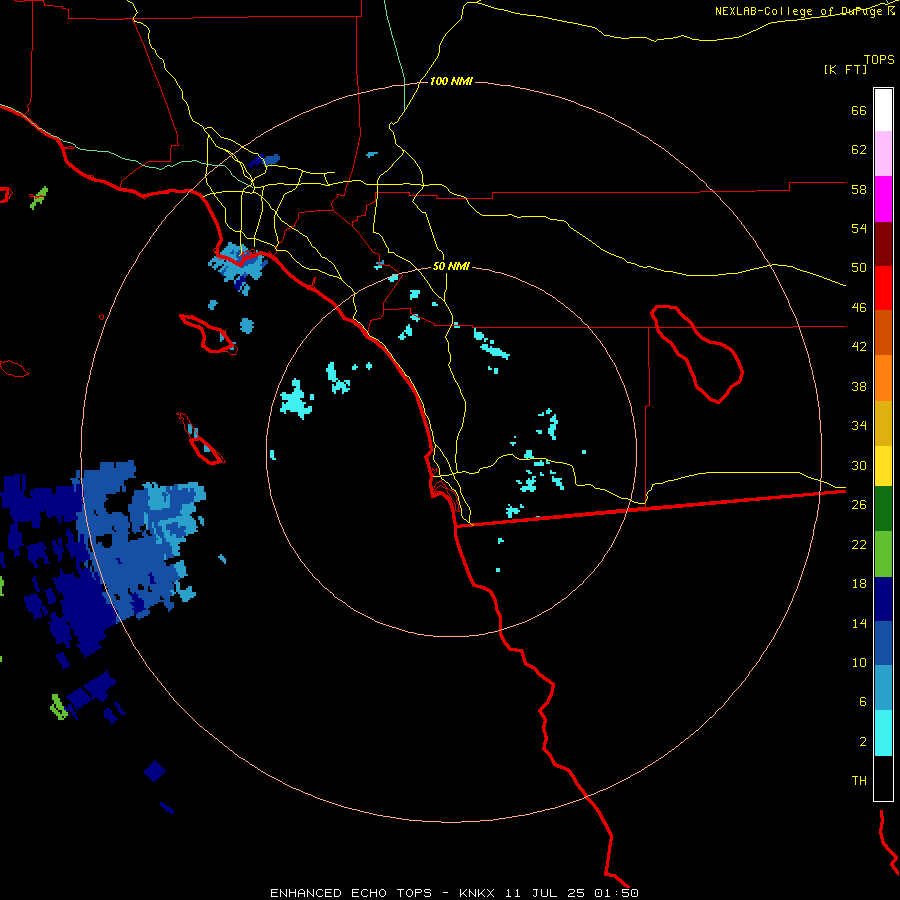Click the legend value 10
This screenshot has width=900, height=900.
tap(859, 662)
